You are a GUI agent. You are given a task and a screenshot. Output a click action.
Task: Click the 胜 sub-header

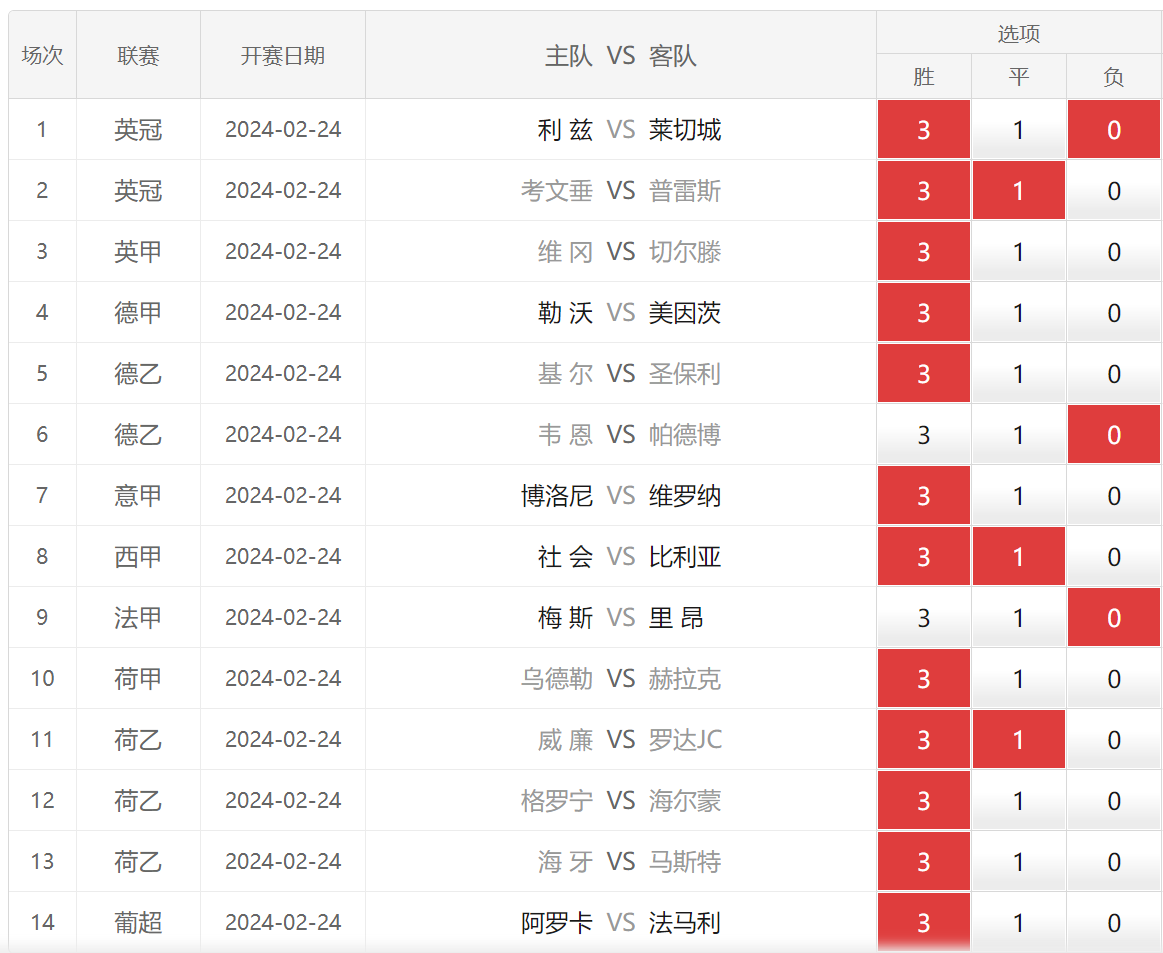(x=923, y=76)
